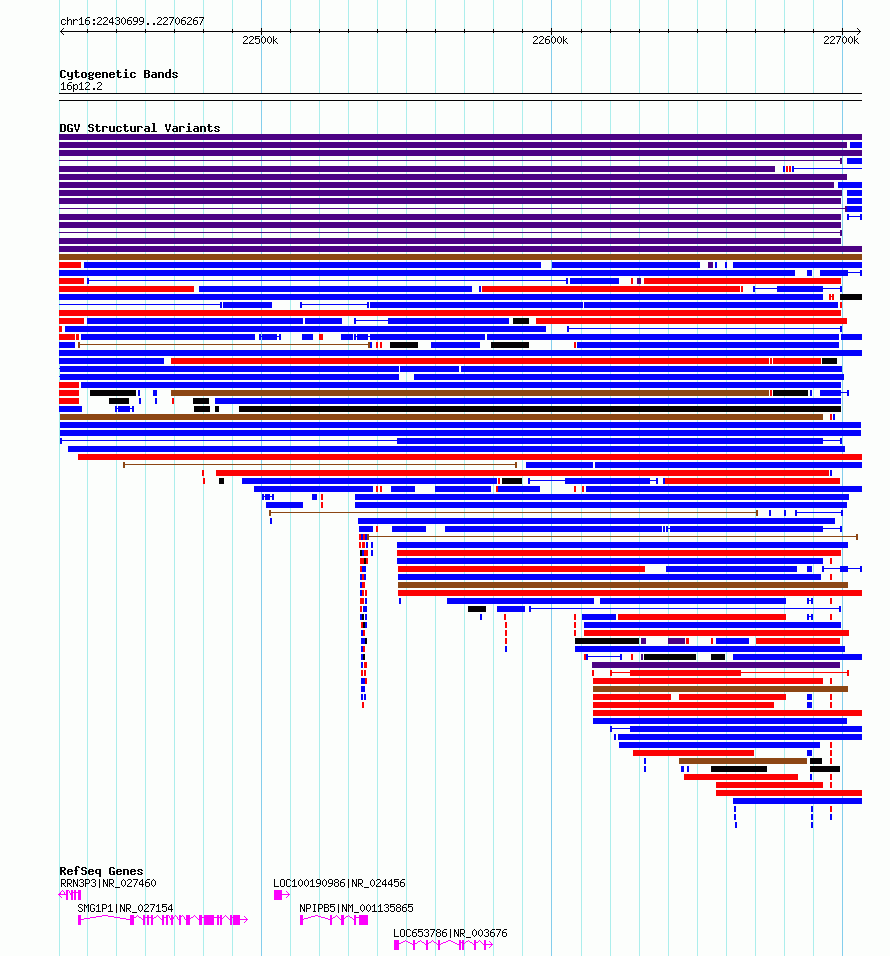Click the chr16:22430699..22706267 coordinates text
This screenshot has width=890, height=956.
pyautogui.click(x=132, y=21)
